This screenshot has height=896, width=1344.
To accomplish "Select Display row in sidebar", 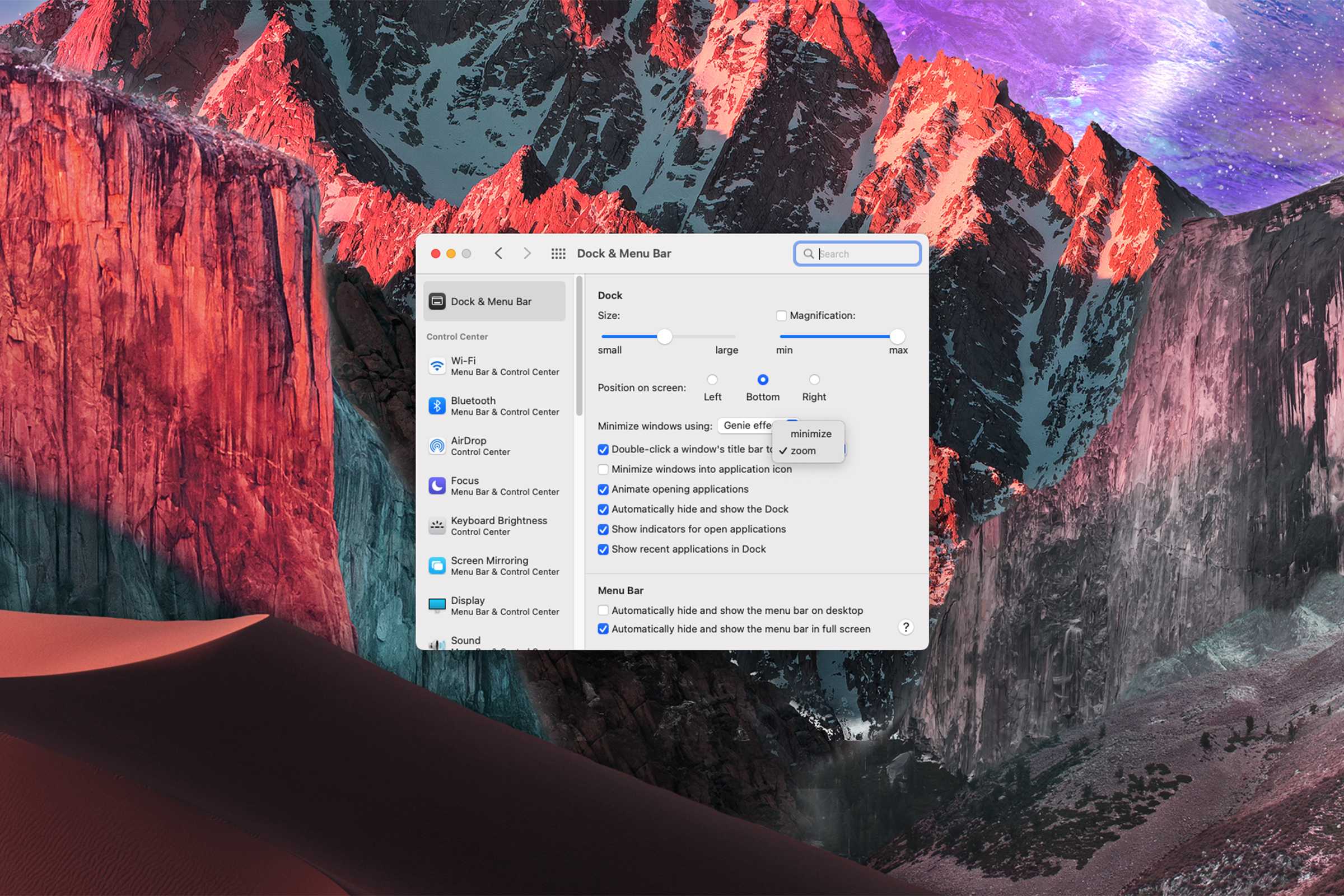I will point(495,606).
